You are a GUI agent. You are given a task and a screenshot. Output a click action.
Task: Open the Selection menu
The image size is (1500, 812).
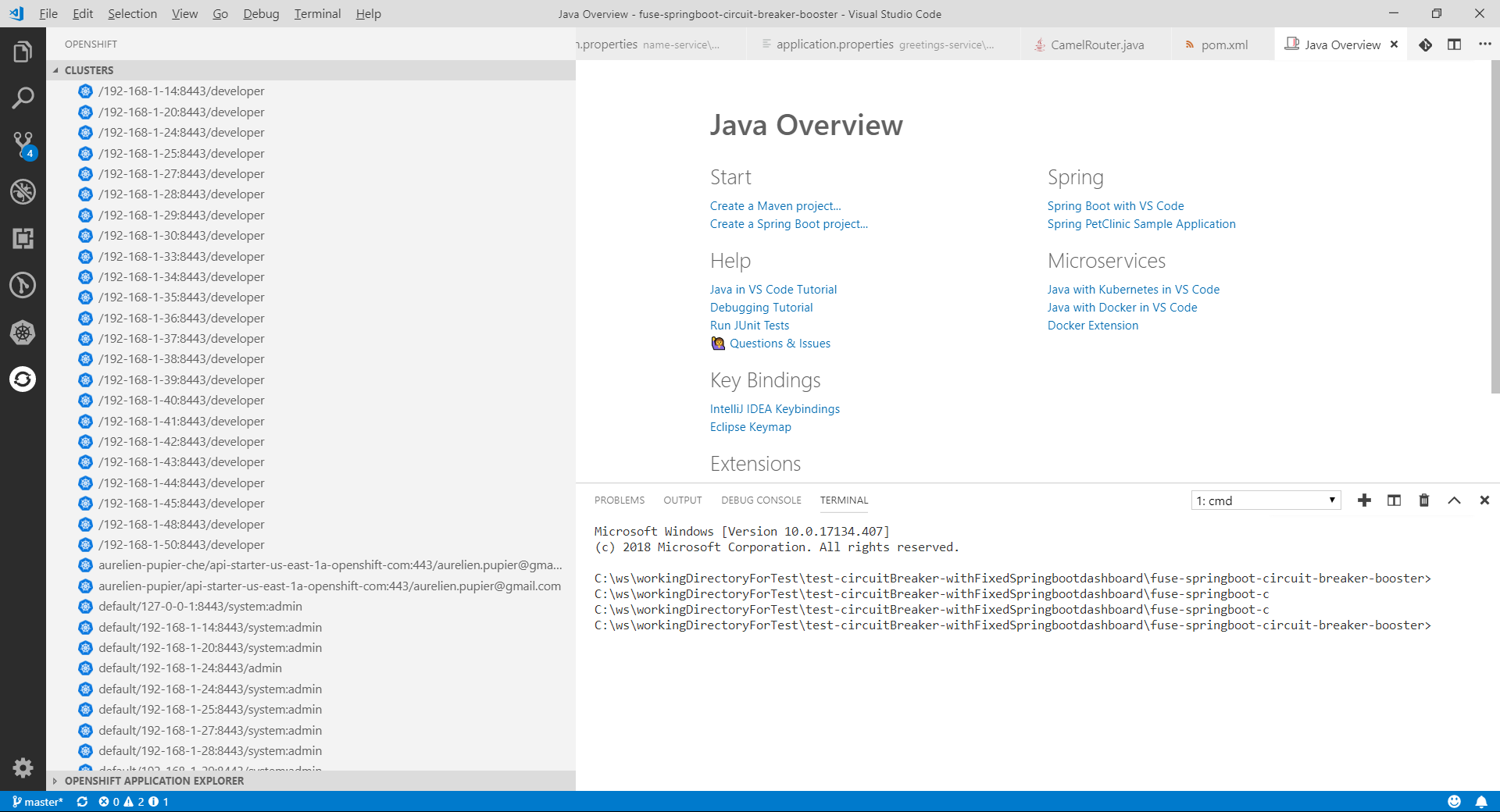(x=132, y=13)
